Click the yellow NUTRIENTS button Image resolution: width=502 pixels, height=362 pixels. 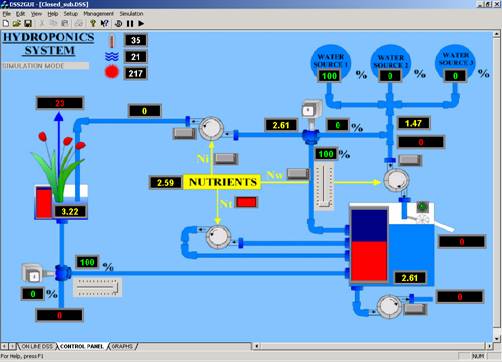pyautogui.click(x=222, y=182)
